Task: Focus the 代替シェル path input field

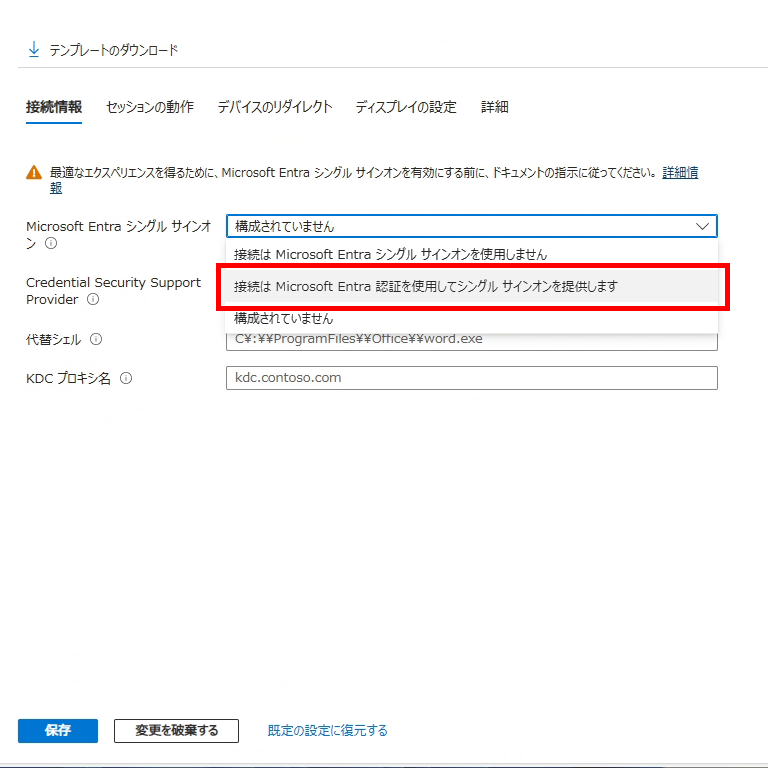Action: coord(472,340)
